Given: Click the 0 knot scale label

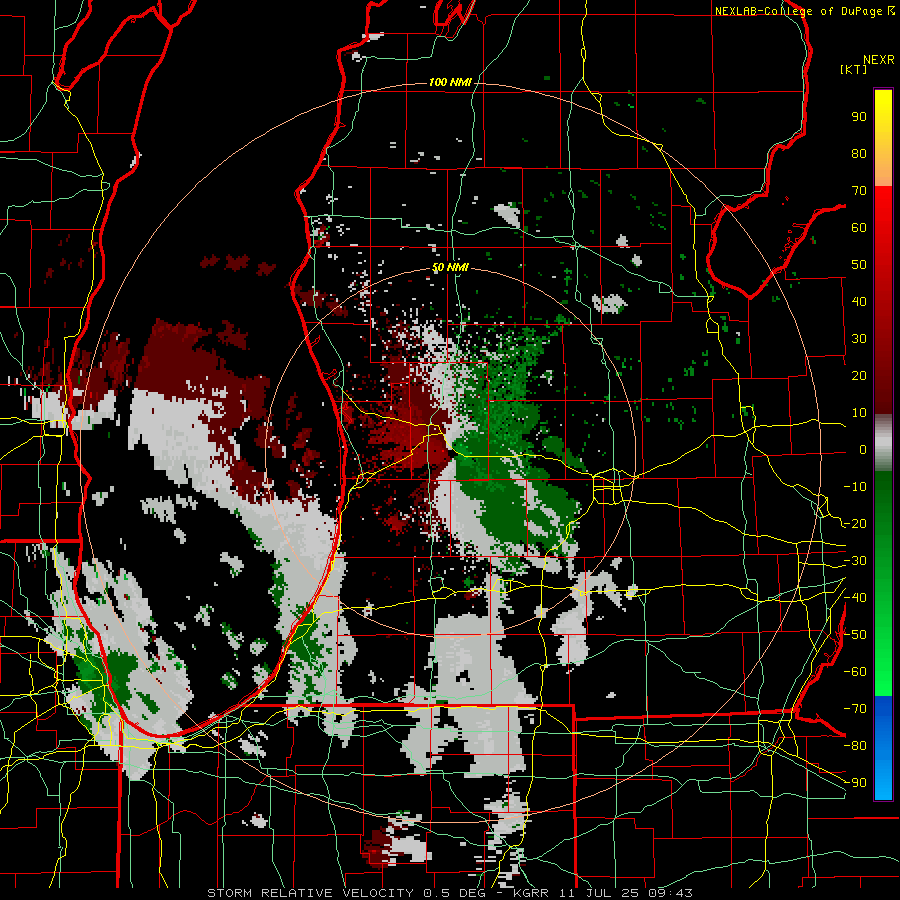Looking at the screenshot, I should point(863,449).
